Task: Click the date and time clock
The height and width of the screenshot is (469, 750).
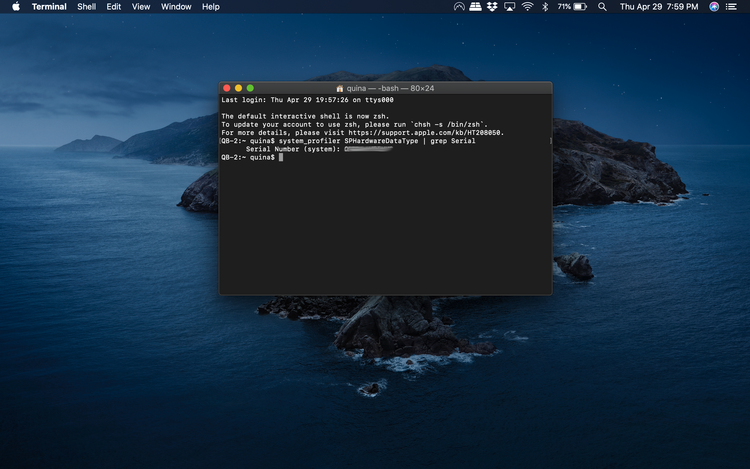Action: tap(659, 7)
